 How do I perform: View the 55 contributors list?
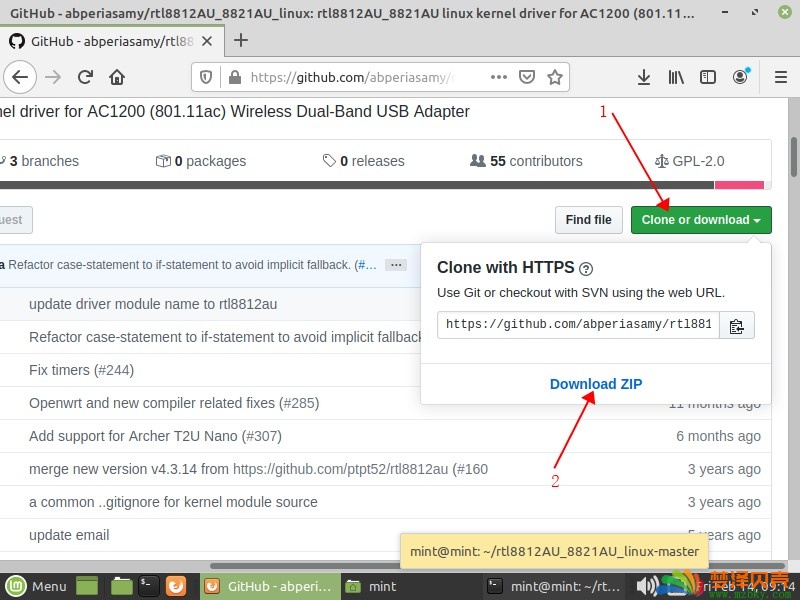(x=526, y=161)
